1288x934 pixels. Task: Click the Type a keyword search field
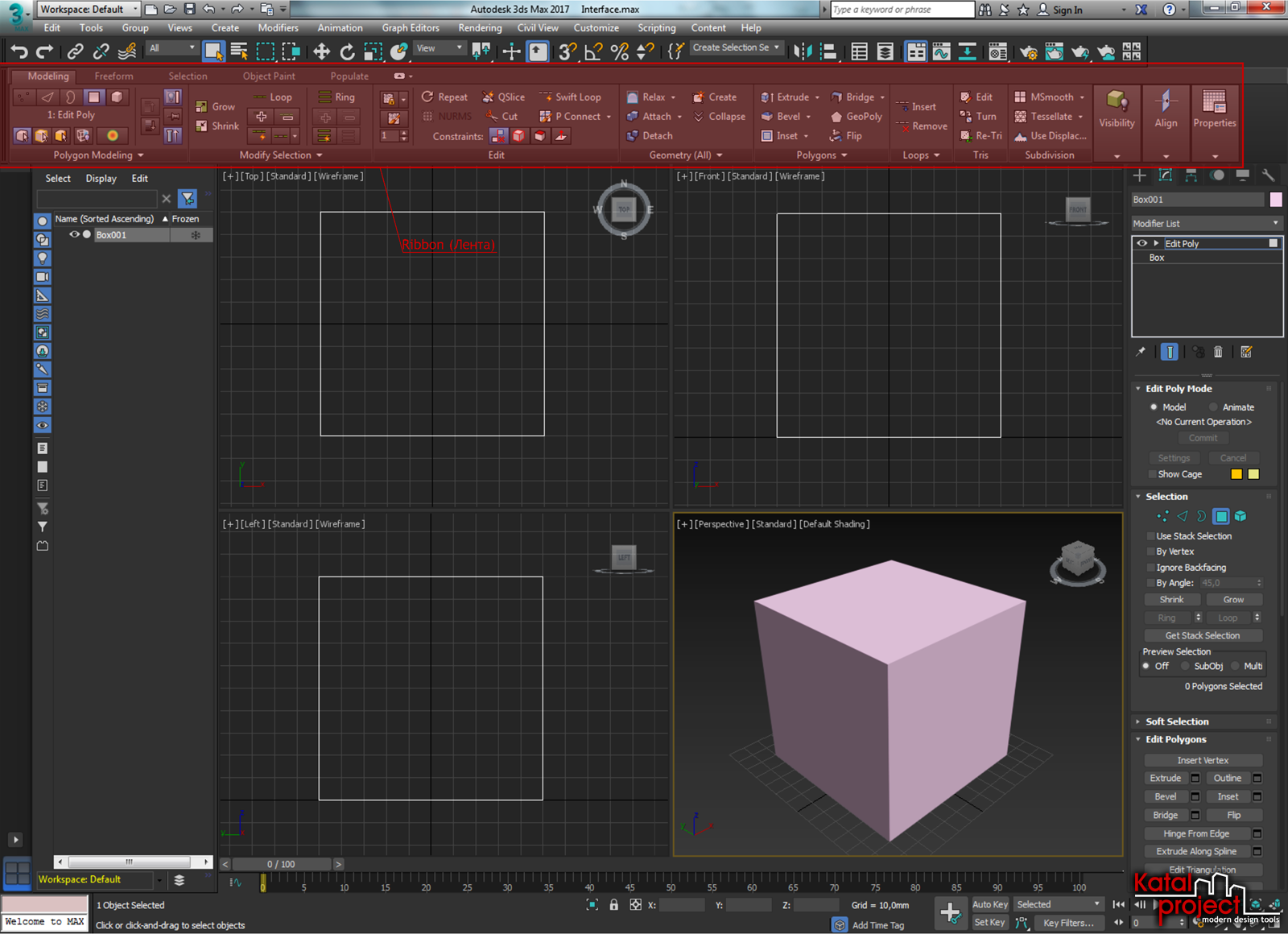point(902,10)
